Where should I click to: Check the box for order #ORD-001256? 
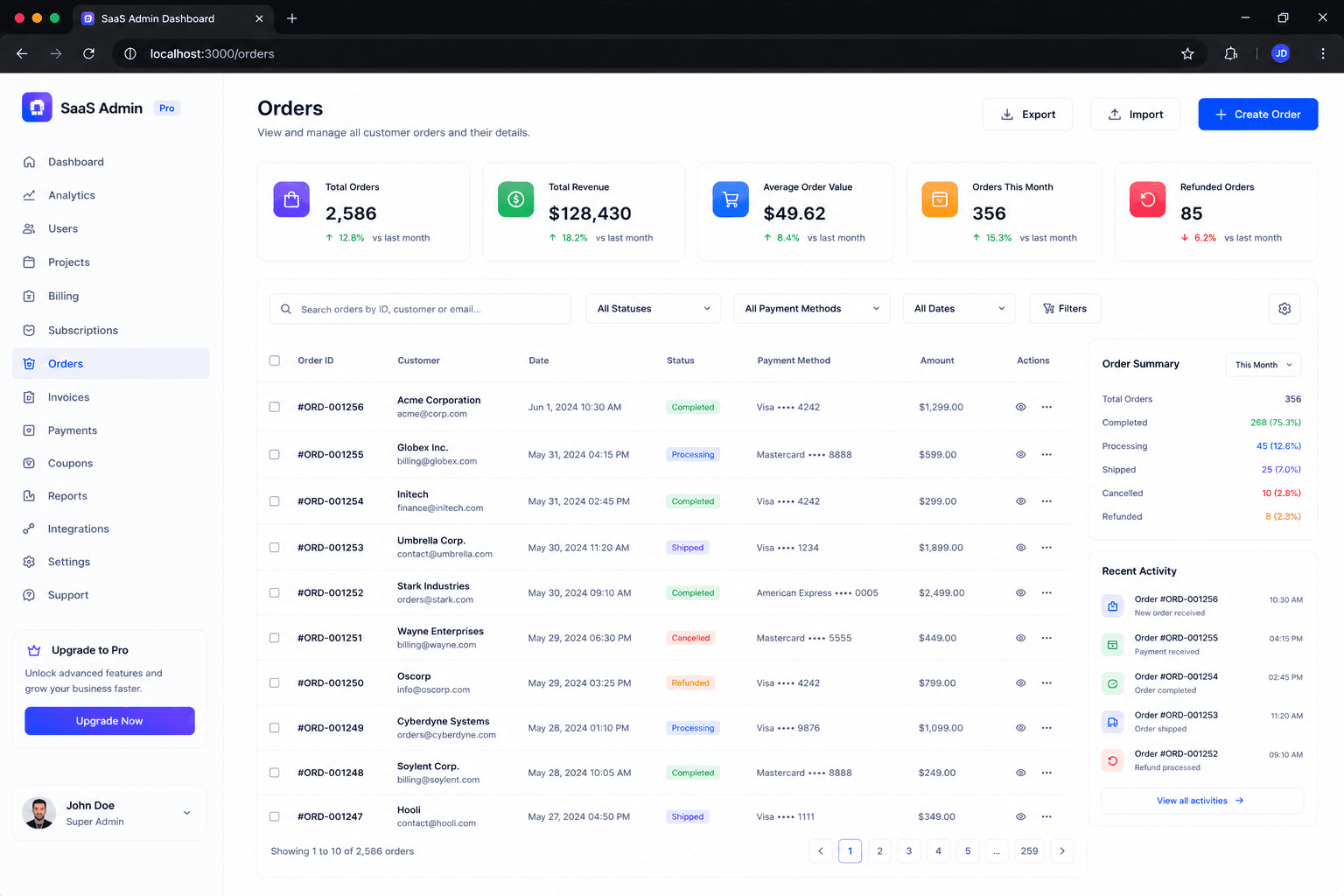(x=275, y=407)
